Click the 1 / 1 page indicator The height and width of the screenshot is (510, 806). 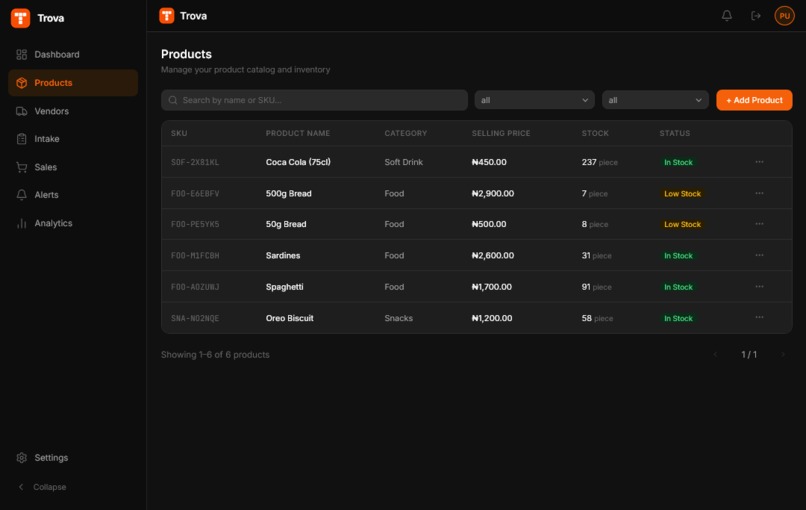pos(749,354)
